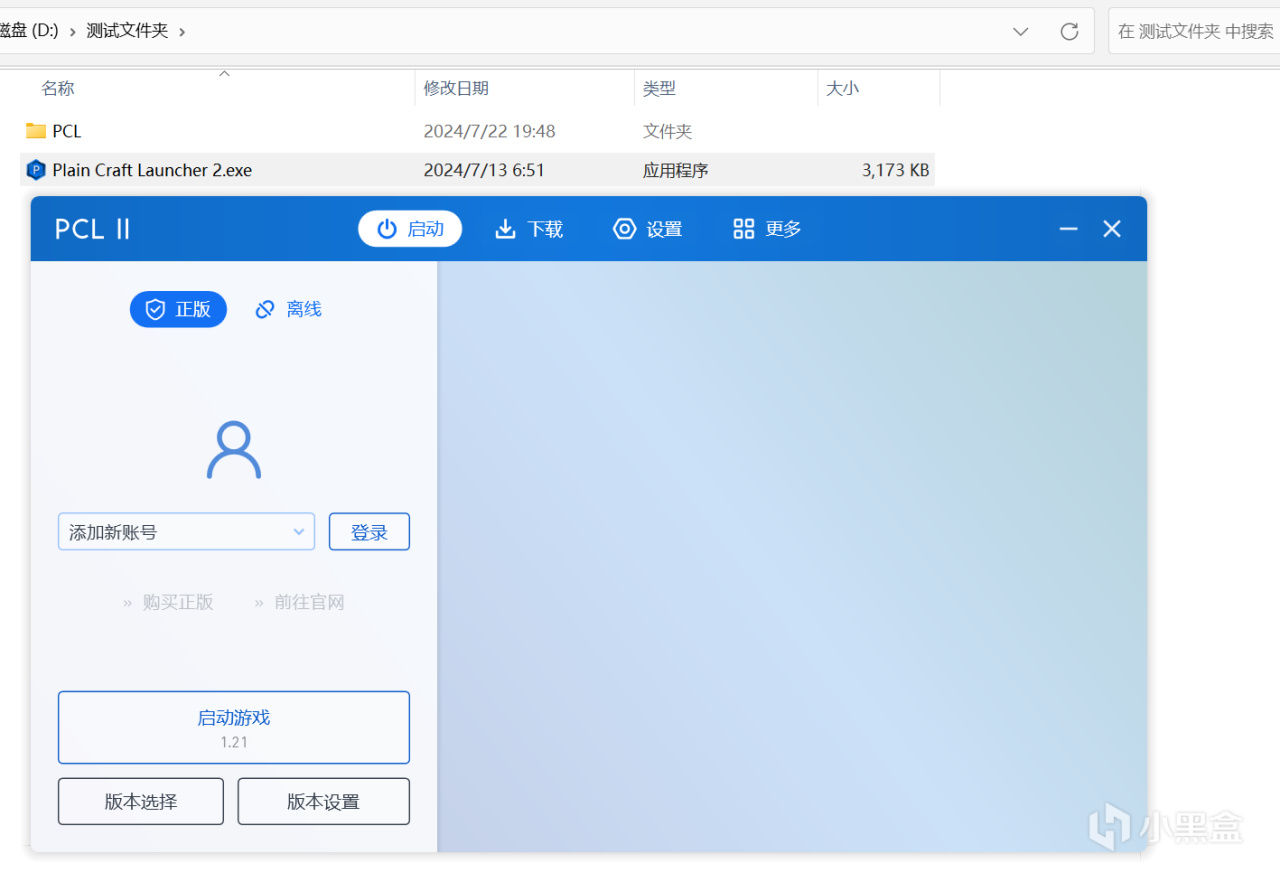Open the 设置 tab

click(x=647, y=229)
